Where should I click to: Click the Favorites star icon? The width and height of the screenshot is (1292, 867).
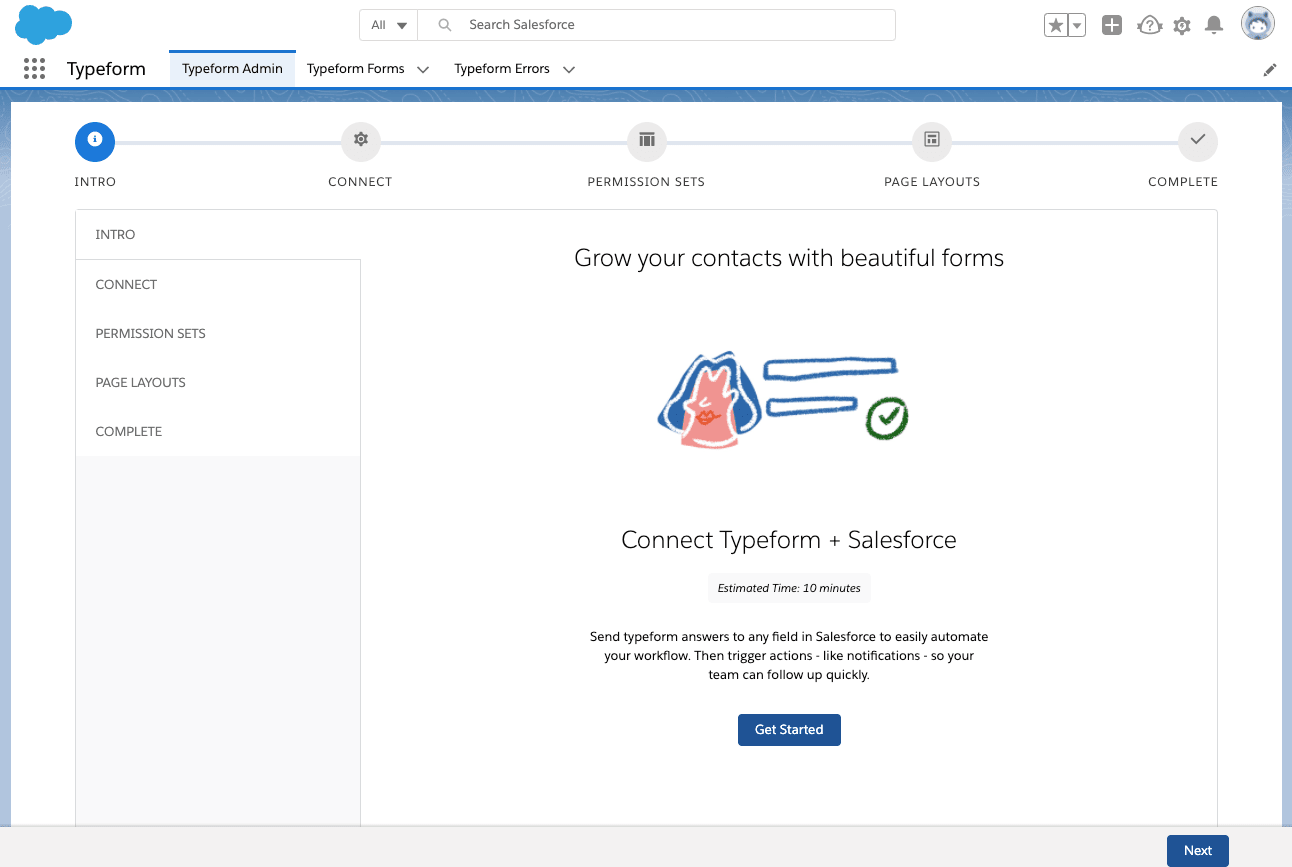1056,26
